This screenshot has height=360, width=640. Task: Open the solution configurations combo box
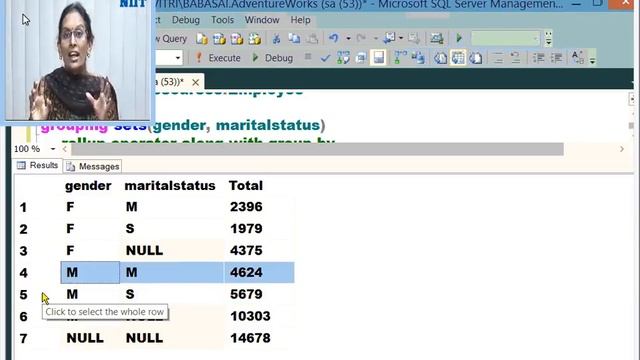coord(505,39)
